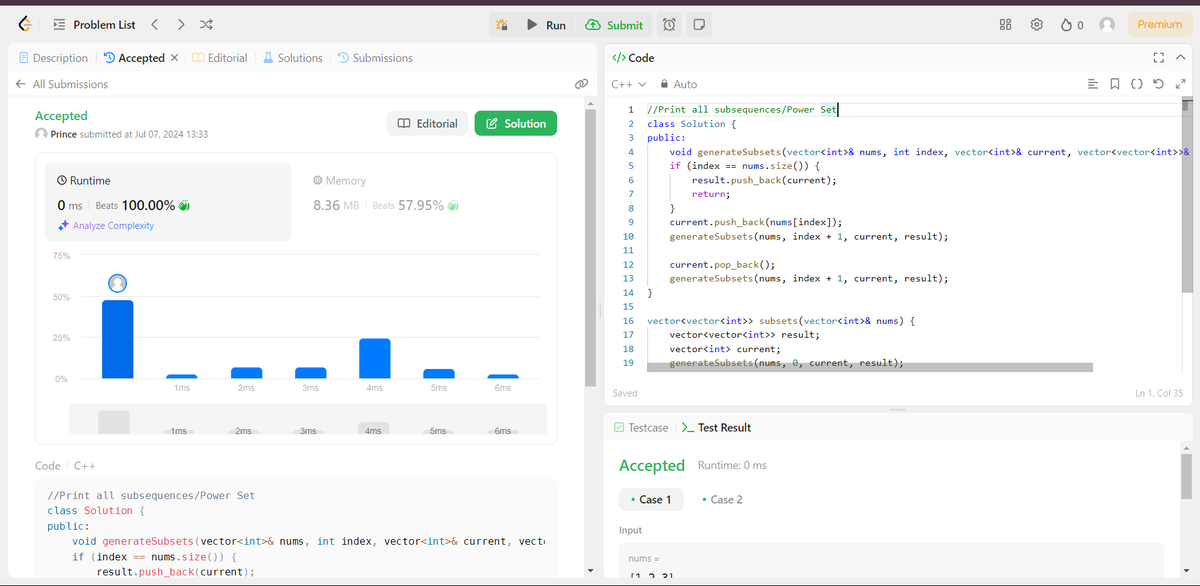Click the tallest 0ms runtime bar
This screenshot has height=586, width=1200.
point(117,339)
